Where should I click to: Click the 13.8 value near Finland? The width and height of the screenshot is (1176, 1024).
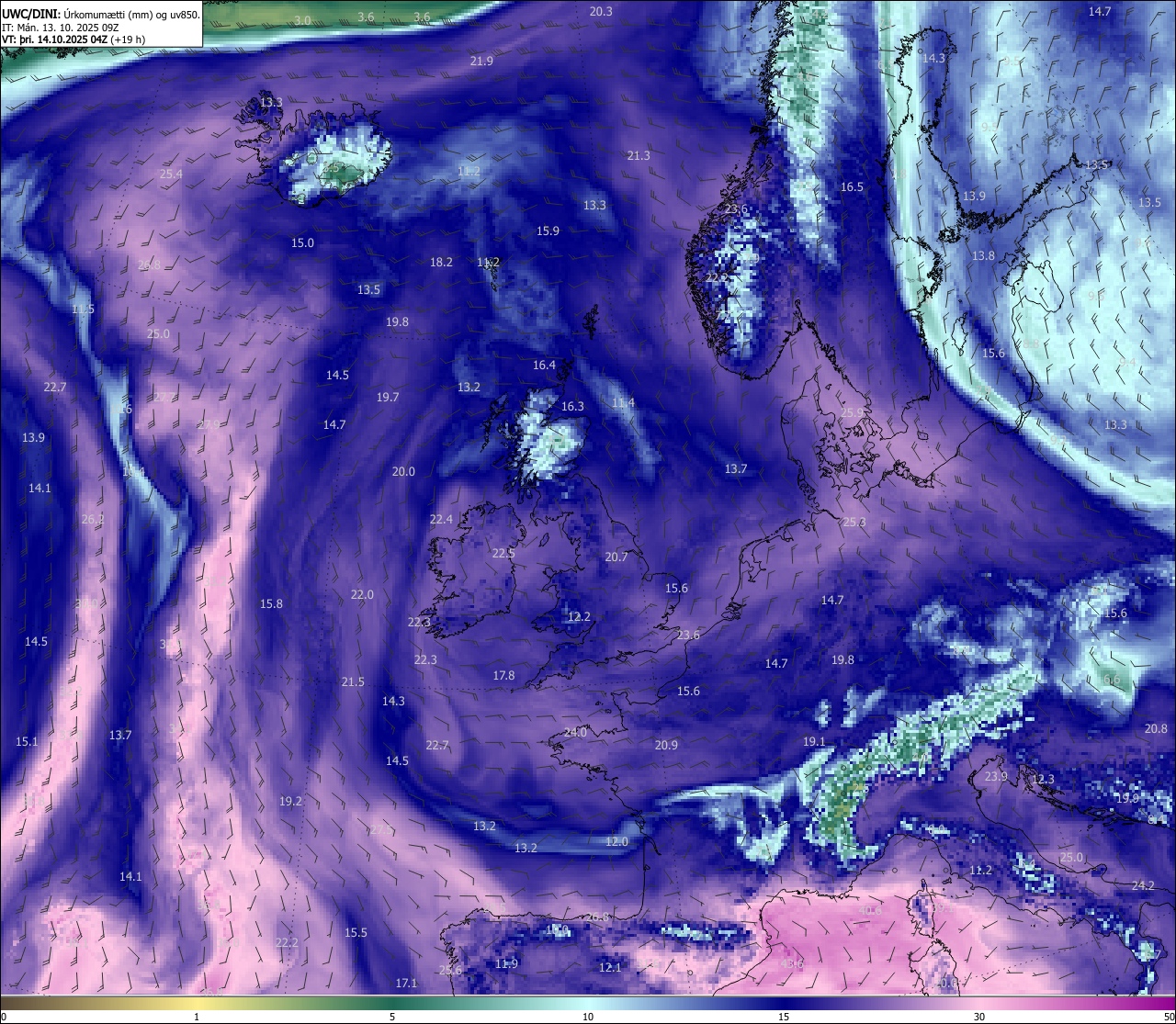click(x=983, y=255)
